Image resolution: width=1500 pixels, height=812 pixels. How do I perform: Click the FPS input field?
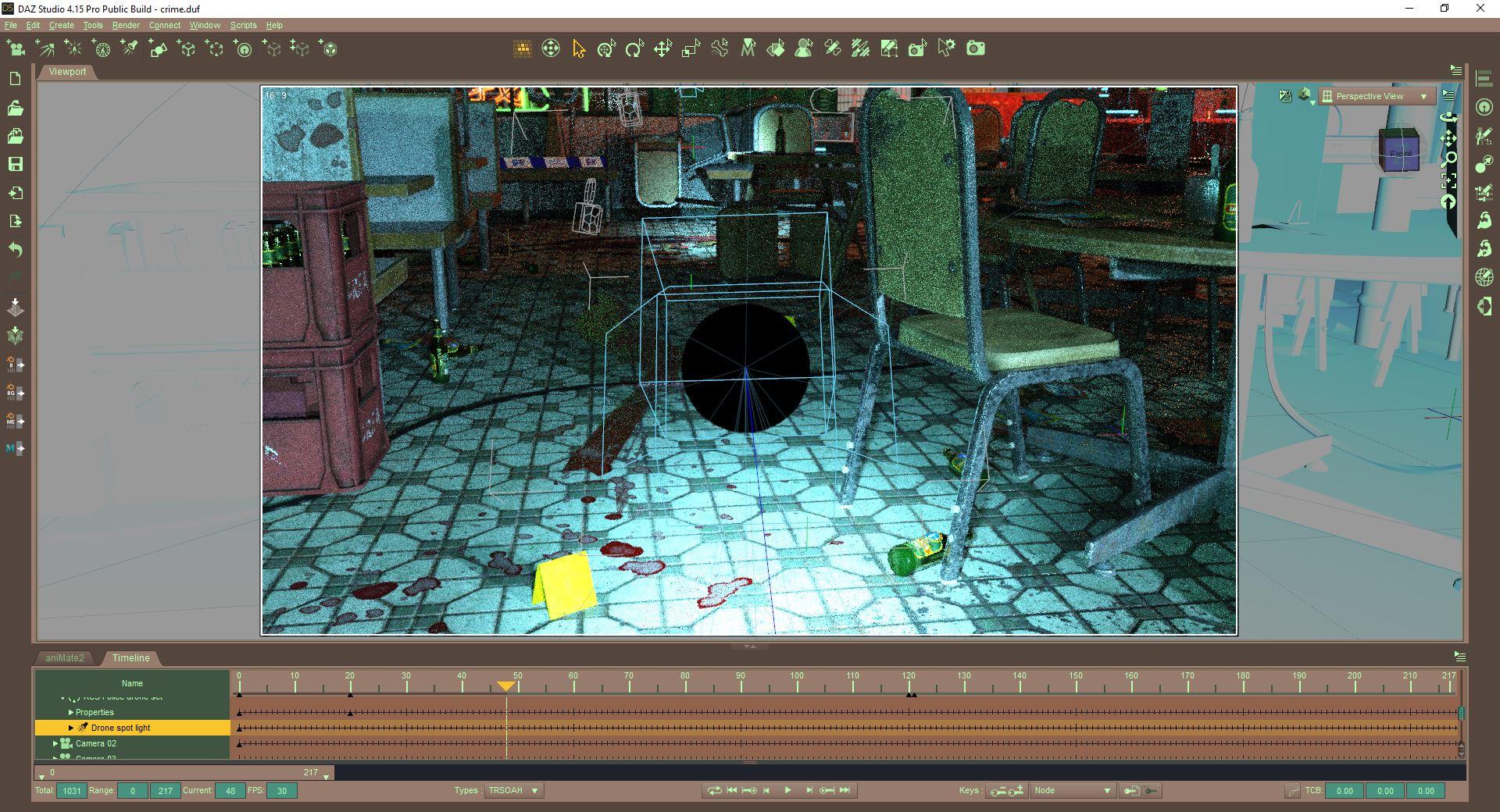281,791
